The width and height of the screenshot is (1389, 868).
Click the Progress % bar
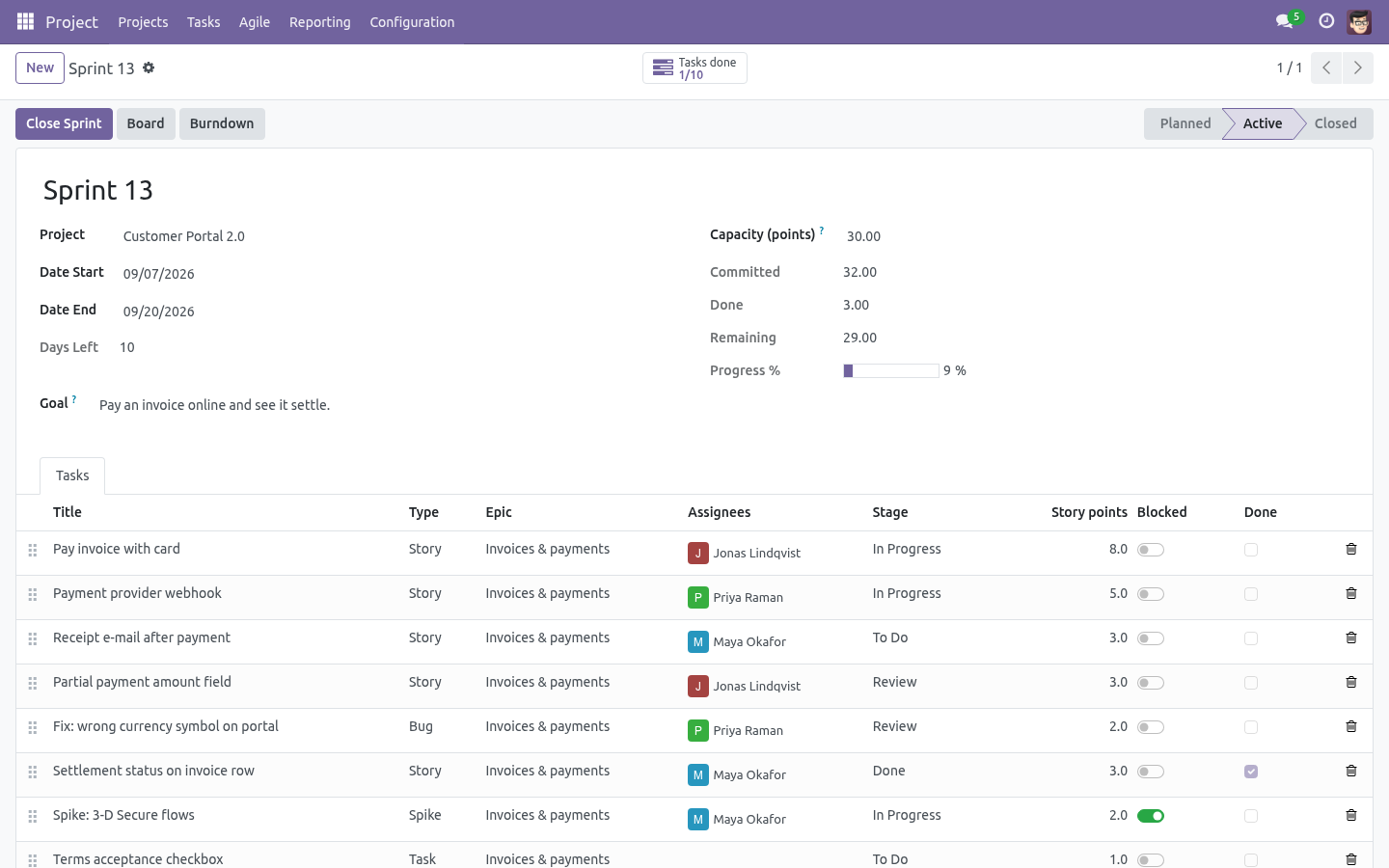coord(890,370)
